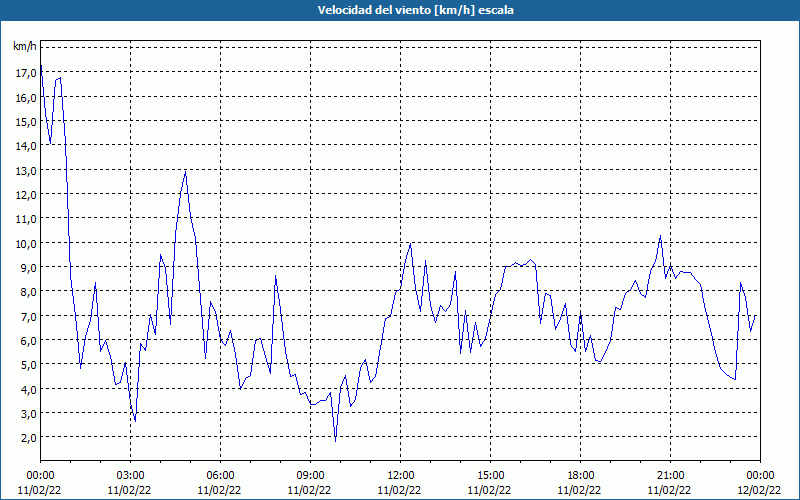Image resolution: width=800 pixels, height=500 pixels.
Task: Click the "5,0" y-axis value
Action: 29,365
